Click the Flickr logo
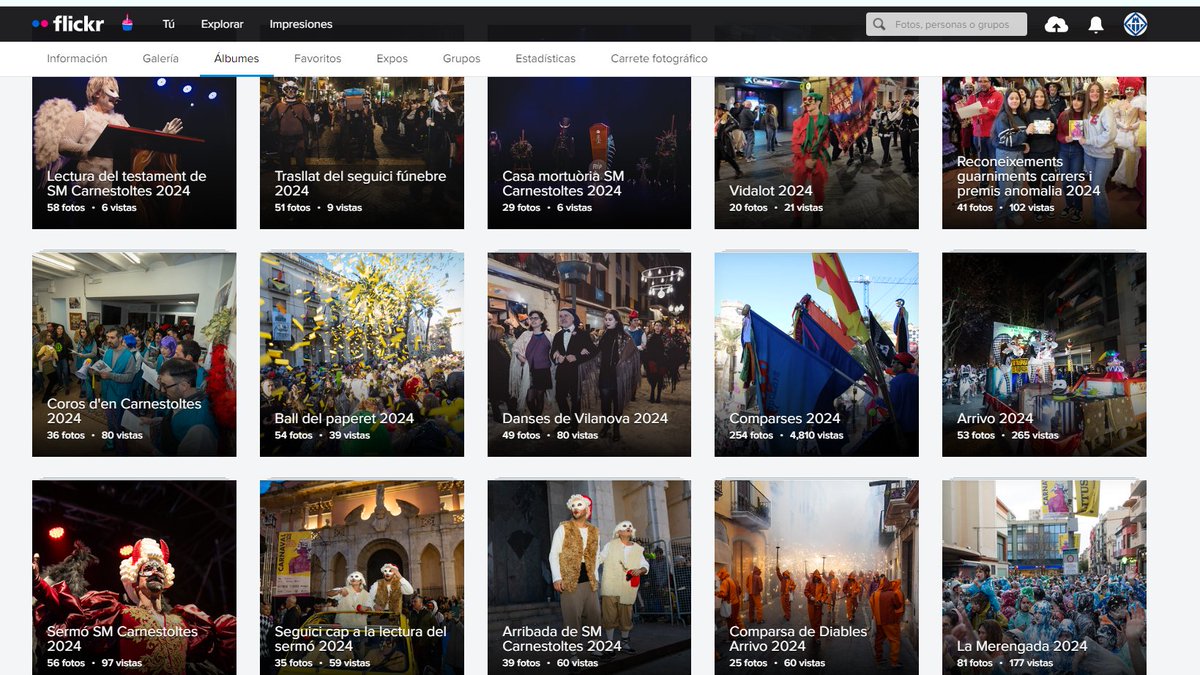 (x=79, y=23)
